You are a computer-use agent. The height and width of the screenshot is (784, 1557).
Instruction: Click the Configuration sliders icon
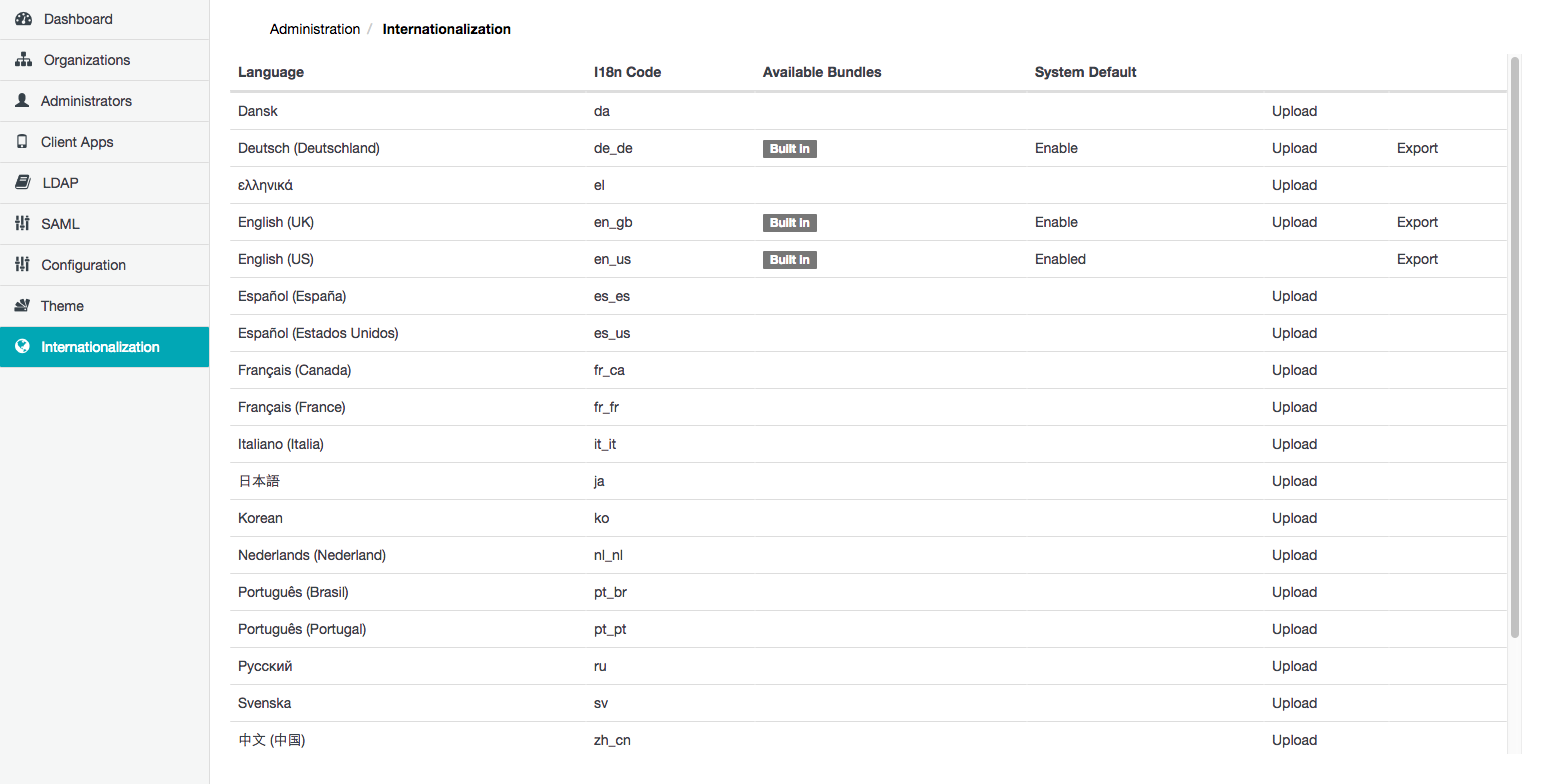(x=22, y=265)
